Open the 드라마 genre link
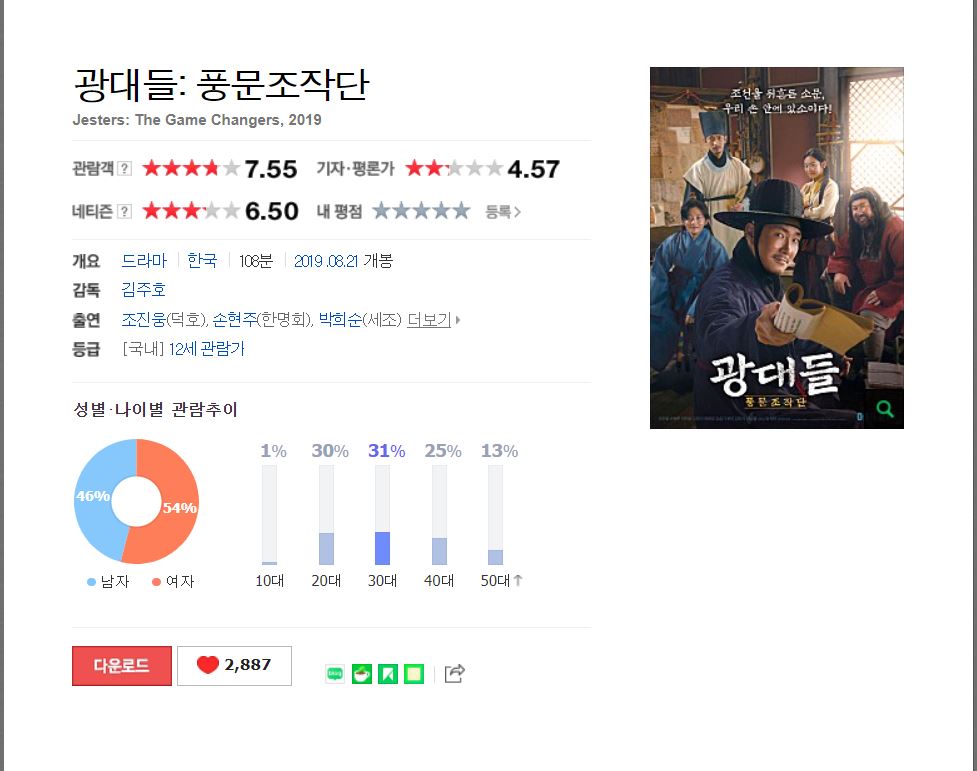Screen dimensions: 977x771 144,261
